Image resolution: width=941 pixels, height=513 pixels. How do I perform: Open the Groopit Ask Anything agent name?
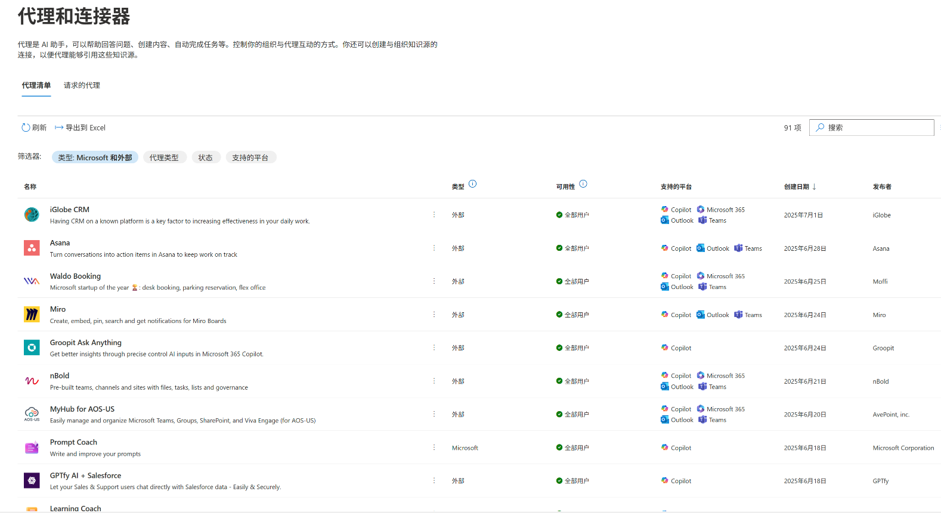click(x=85, y=343)
